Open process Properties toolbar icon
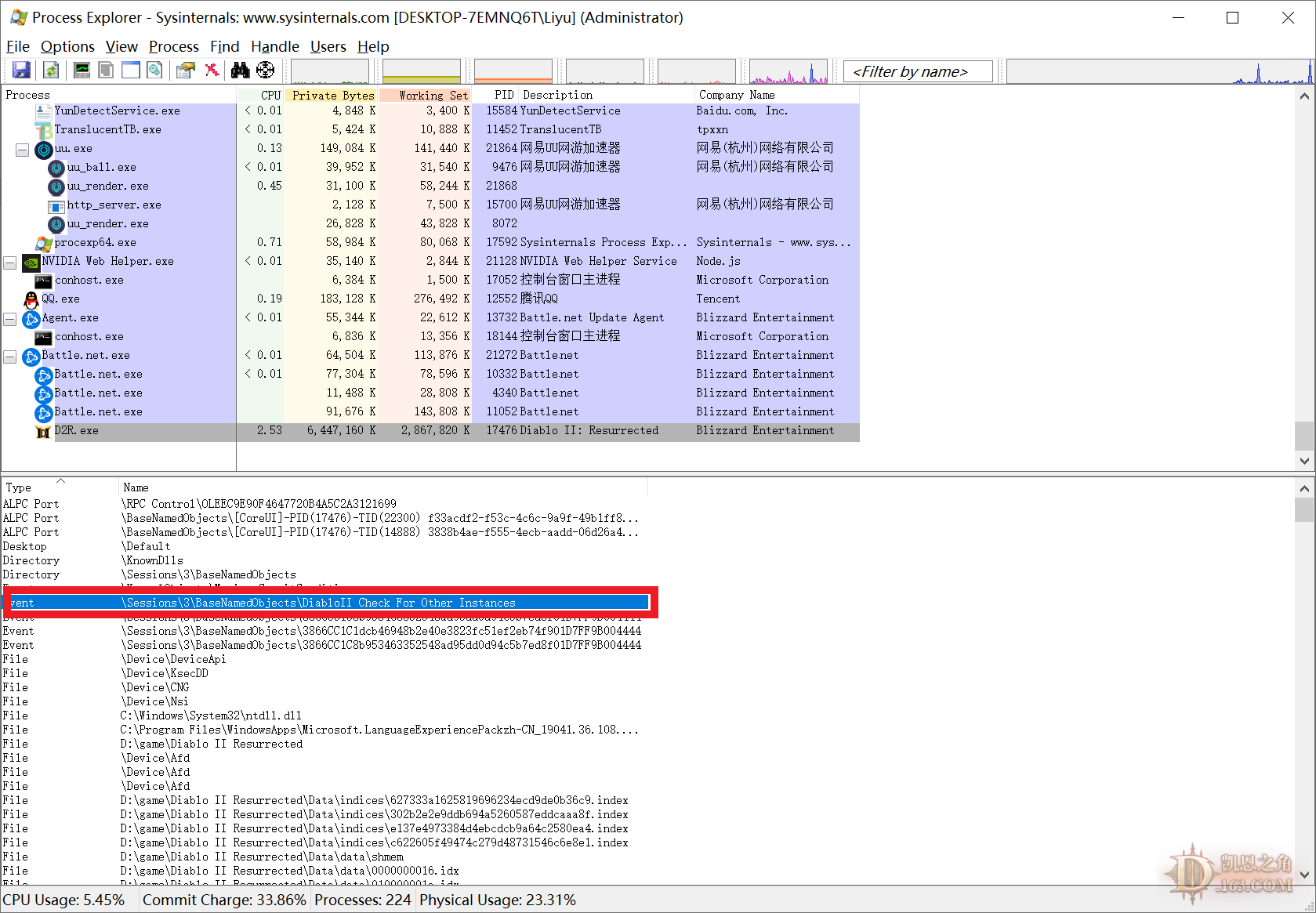This screenshot has width=1316, height=913. tap(186, 71)
